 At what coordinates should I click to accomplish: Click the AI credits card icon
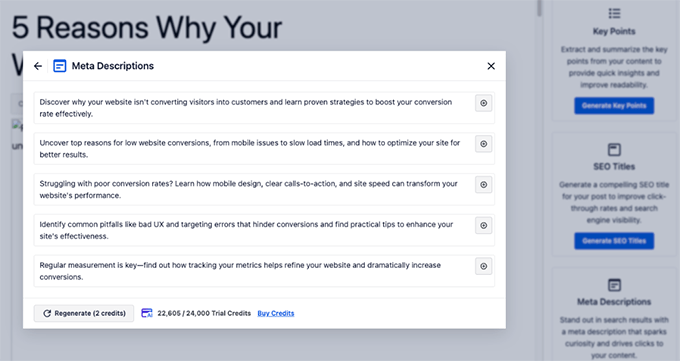147,313
